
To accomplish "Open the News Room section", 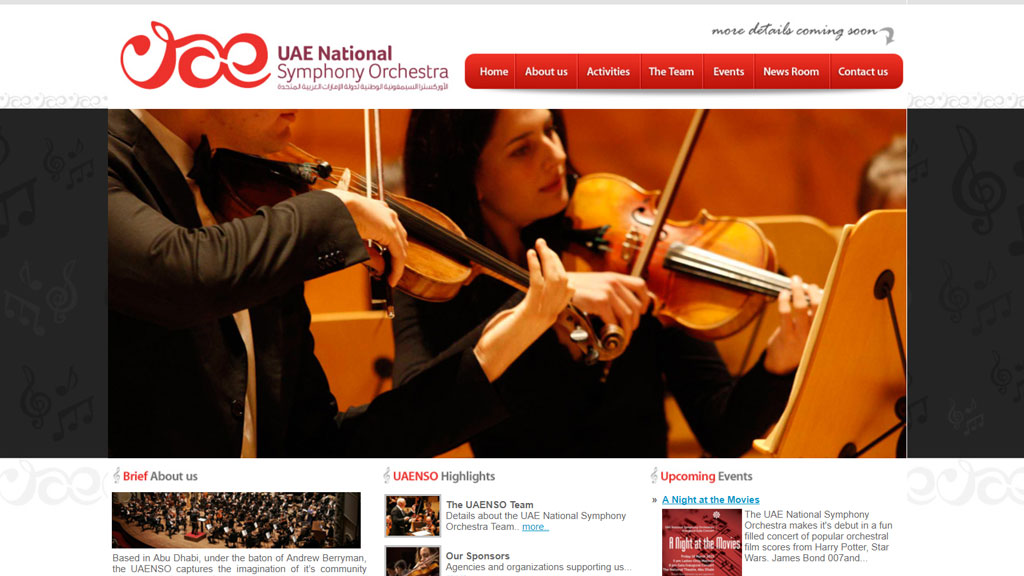I will (791, 72).
